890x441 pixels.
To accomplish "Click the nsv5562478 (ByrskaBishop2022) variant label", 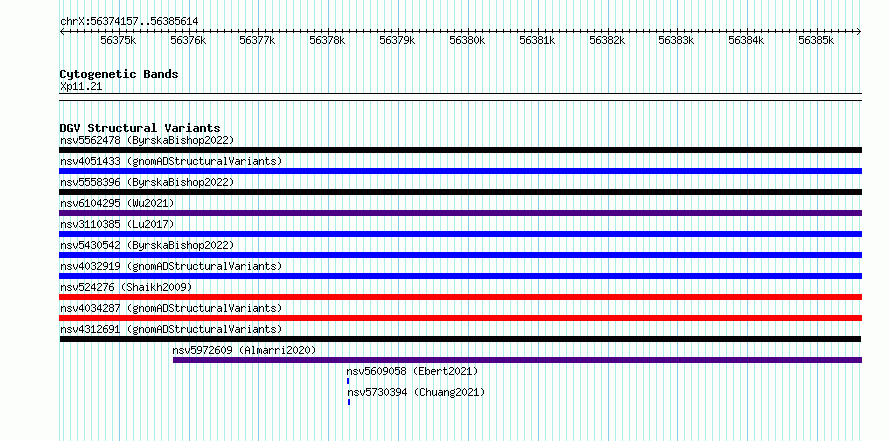I will point(147,140).
